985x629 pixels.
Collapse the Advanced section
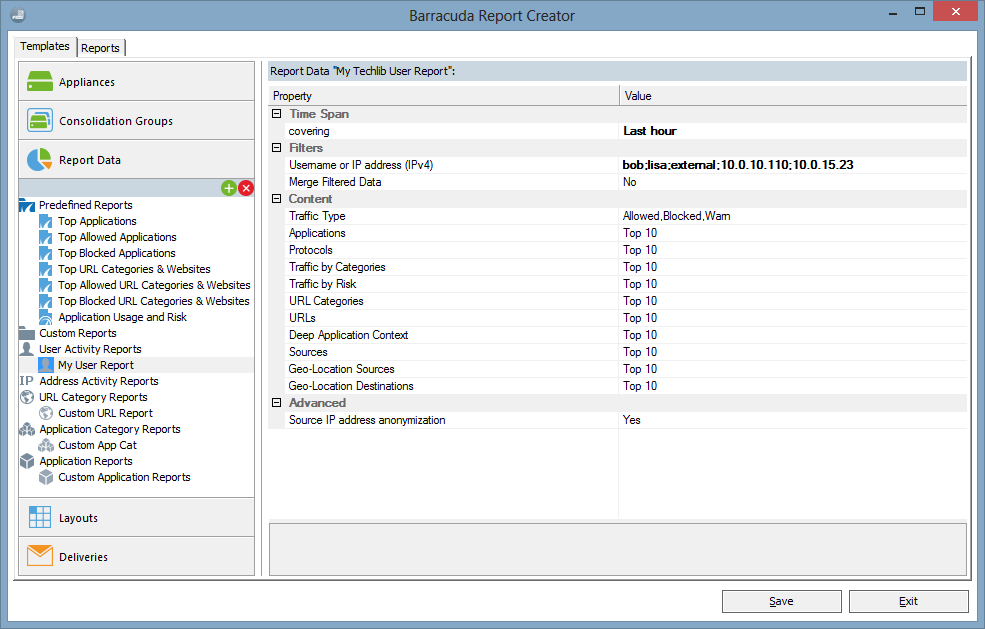276,403
